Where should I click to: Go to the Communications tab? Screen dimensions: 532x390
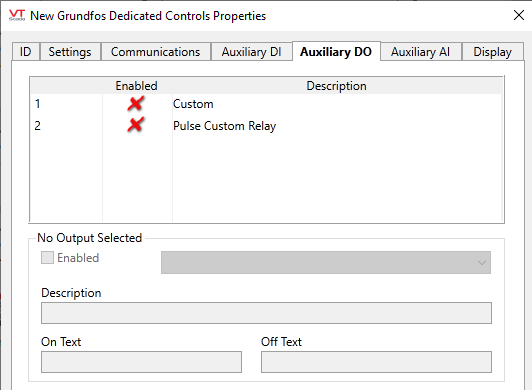(156, 52)
